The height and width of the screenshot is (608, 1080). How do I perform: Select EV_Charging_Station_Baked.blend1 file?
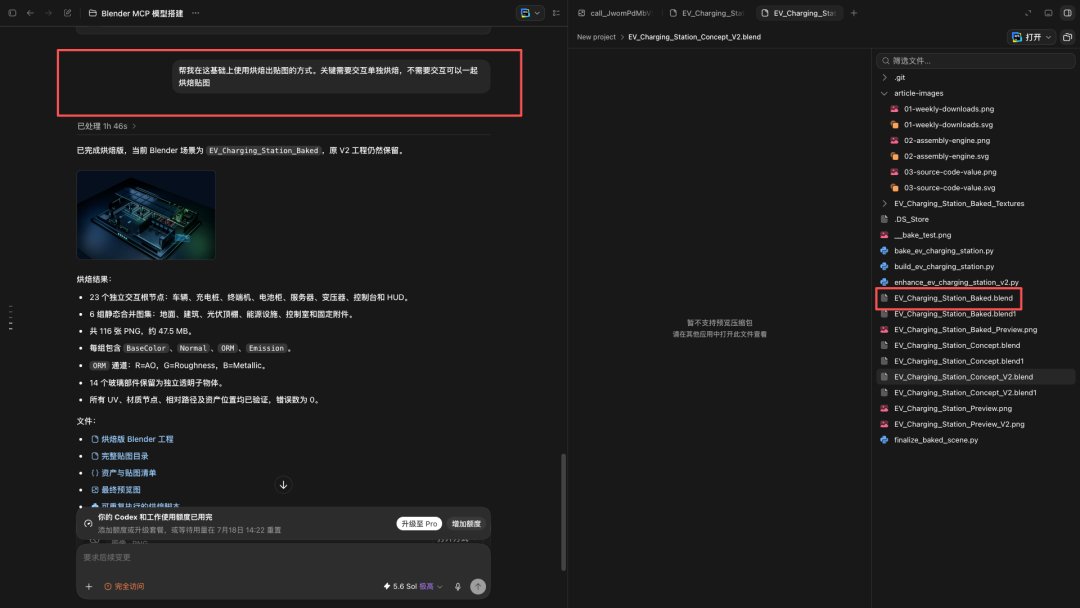955,314
